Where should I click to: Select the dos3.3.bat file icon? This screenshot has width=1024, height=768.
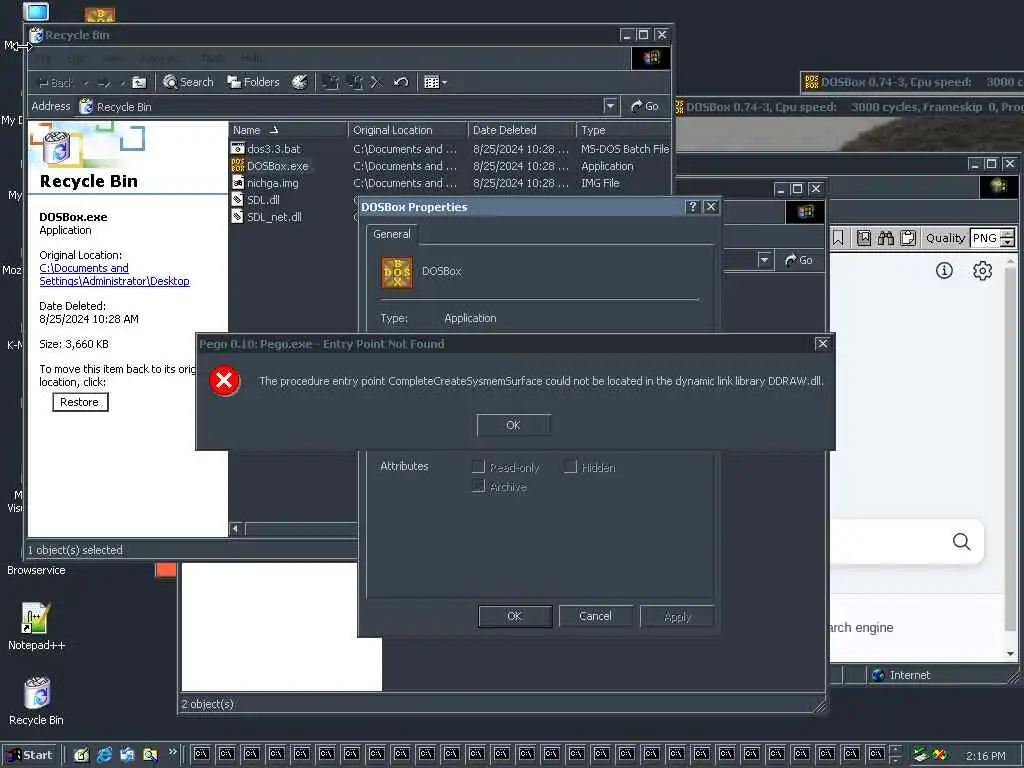238,149
